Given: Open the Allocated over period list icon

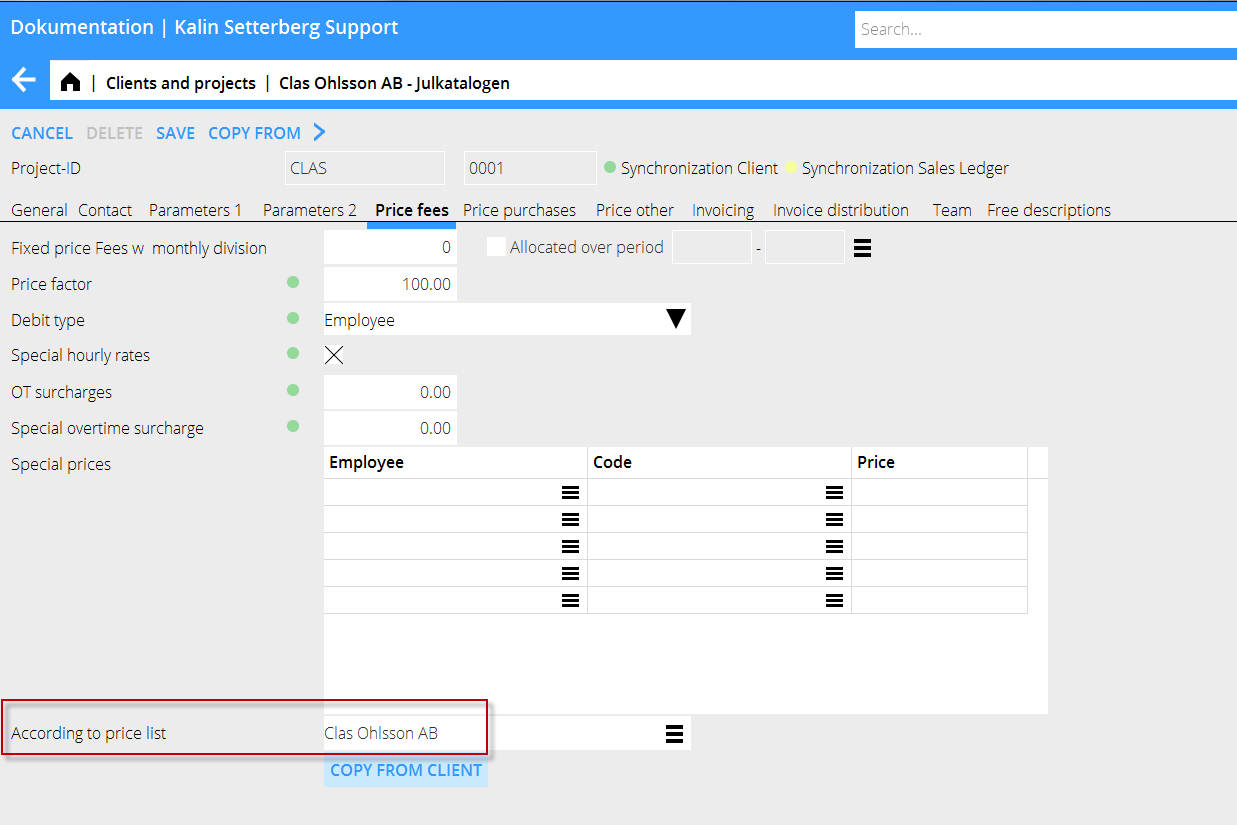Looking at the screenshot, I should tap(862, 248).
